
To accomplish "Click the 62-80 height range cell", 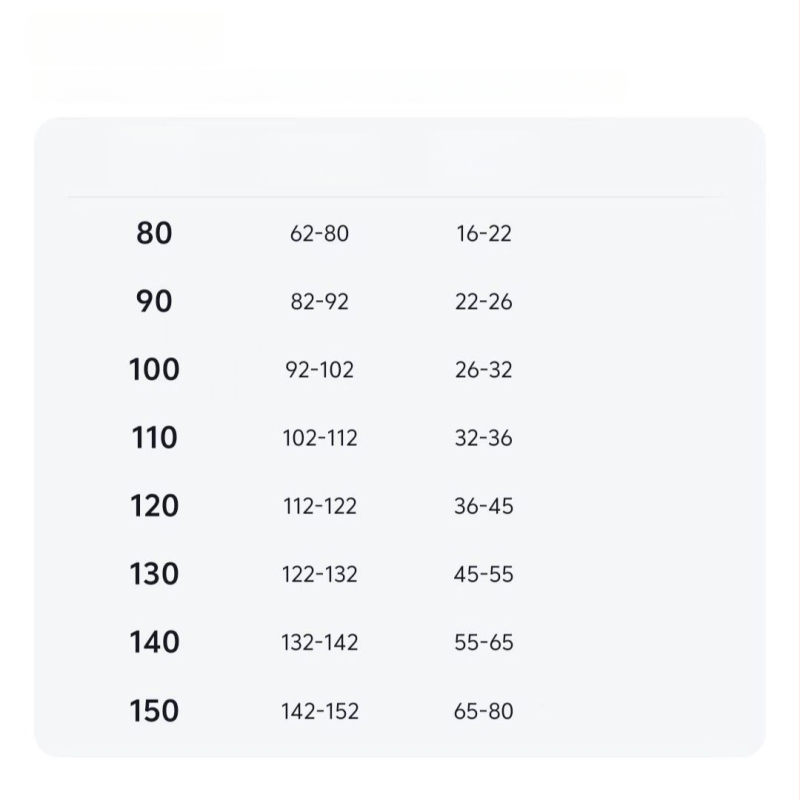I will [x=319, y=234].
